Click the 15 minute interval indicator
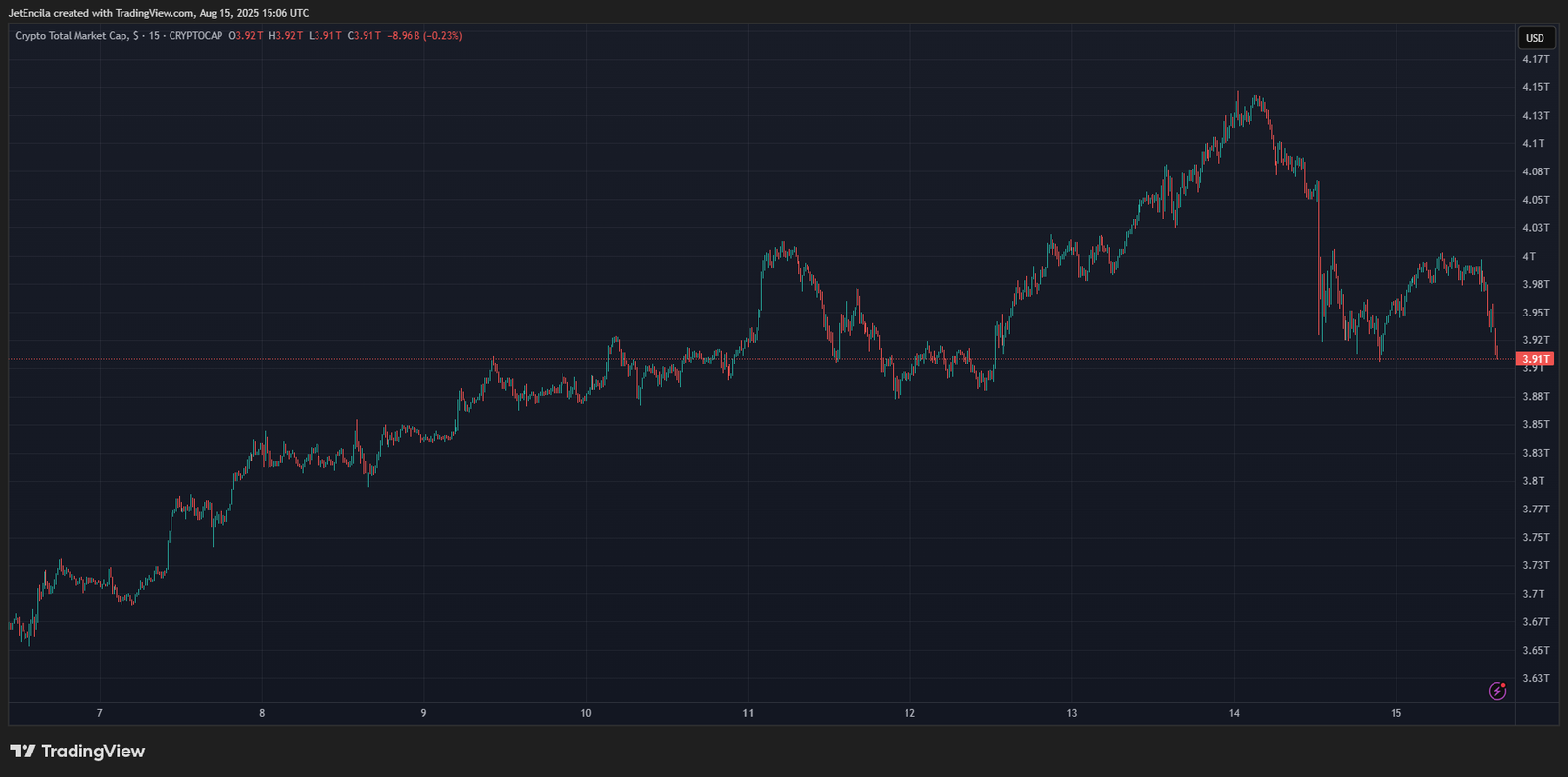Viewport: 1568px width, 777px height. 154,36
